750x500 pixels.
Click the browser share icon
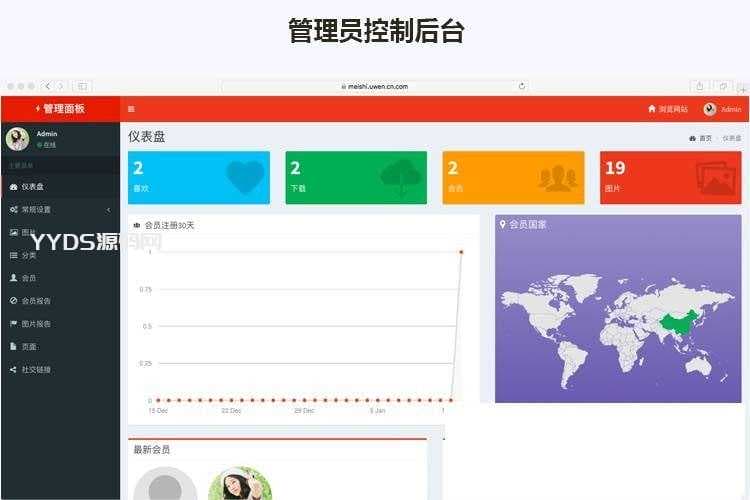[x=700, y=86]
